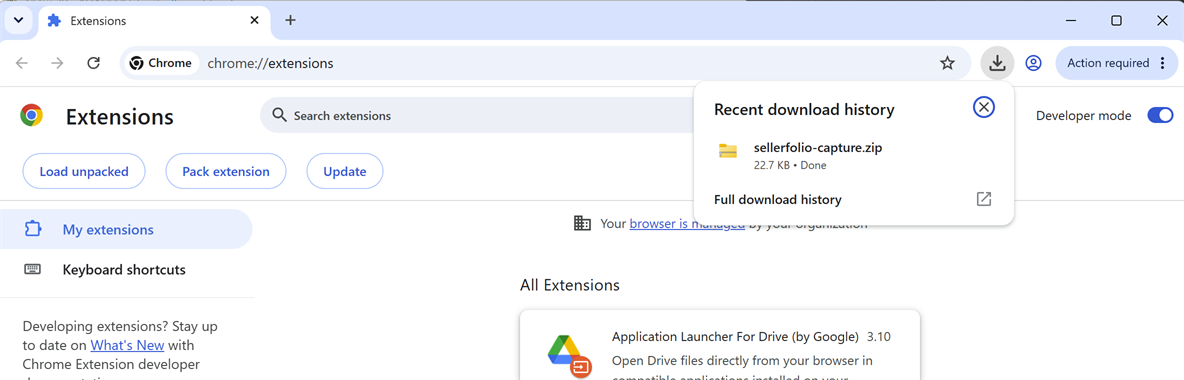The width and height of the screenshot is (1184, 380).
Task: Open a new tab with plus button
Action: click(290, 20)
